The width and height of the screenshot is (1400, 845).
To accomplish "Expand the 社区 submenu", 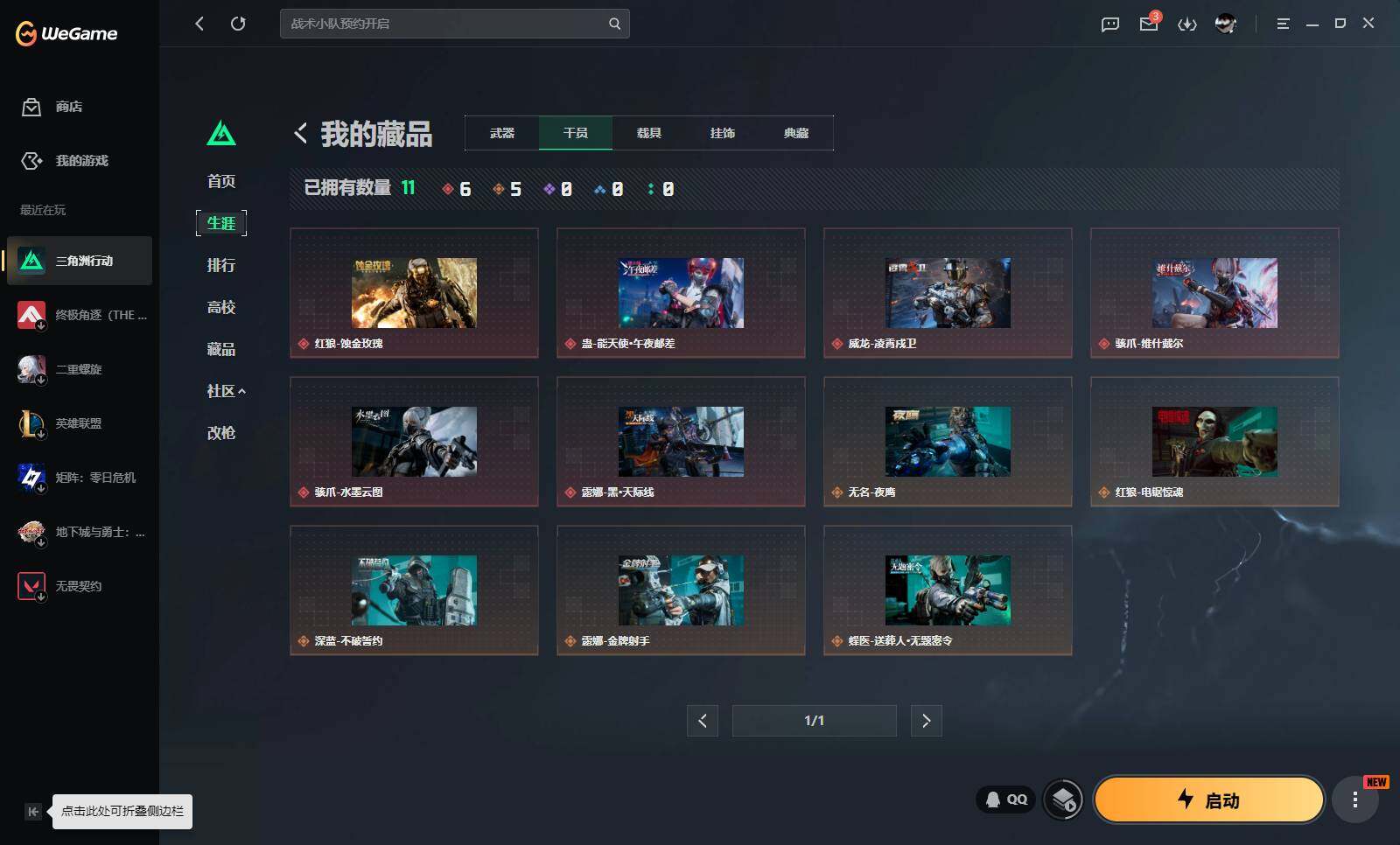I will (226, 391).
